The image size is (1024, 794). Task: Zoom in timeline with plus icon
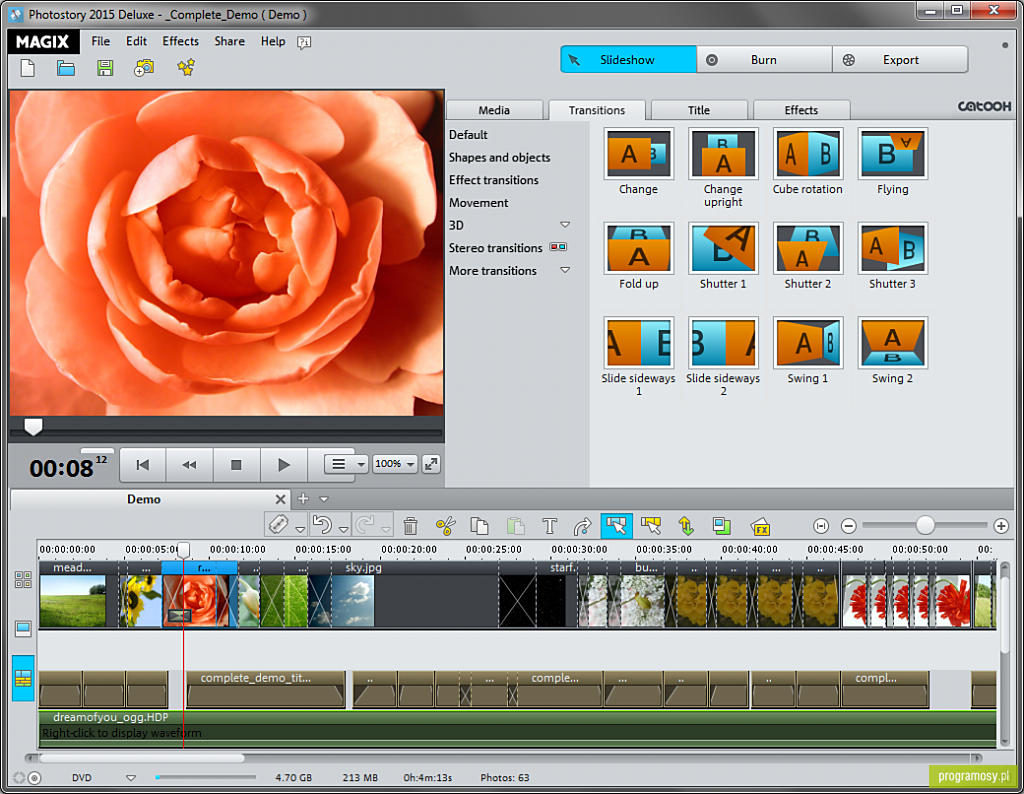tap(1000, 526)
